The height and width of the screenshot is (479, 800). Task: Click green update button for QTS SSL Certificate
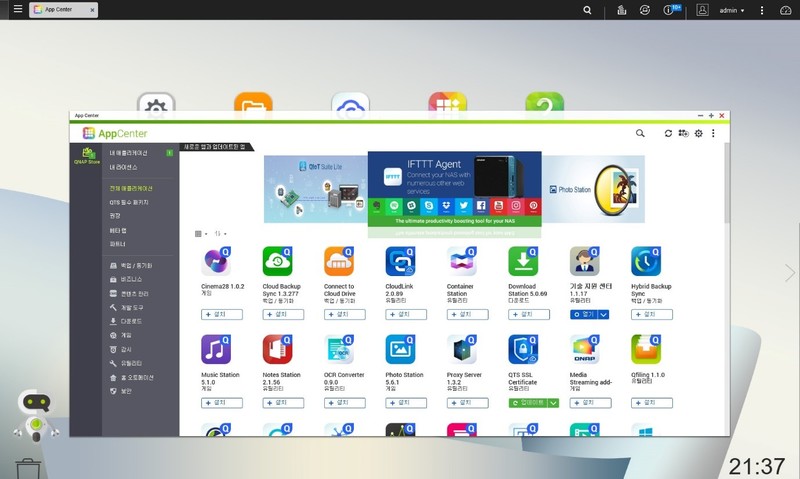point(528,403)
